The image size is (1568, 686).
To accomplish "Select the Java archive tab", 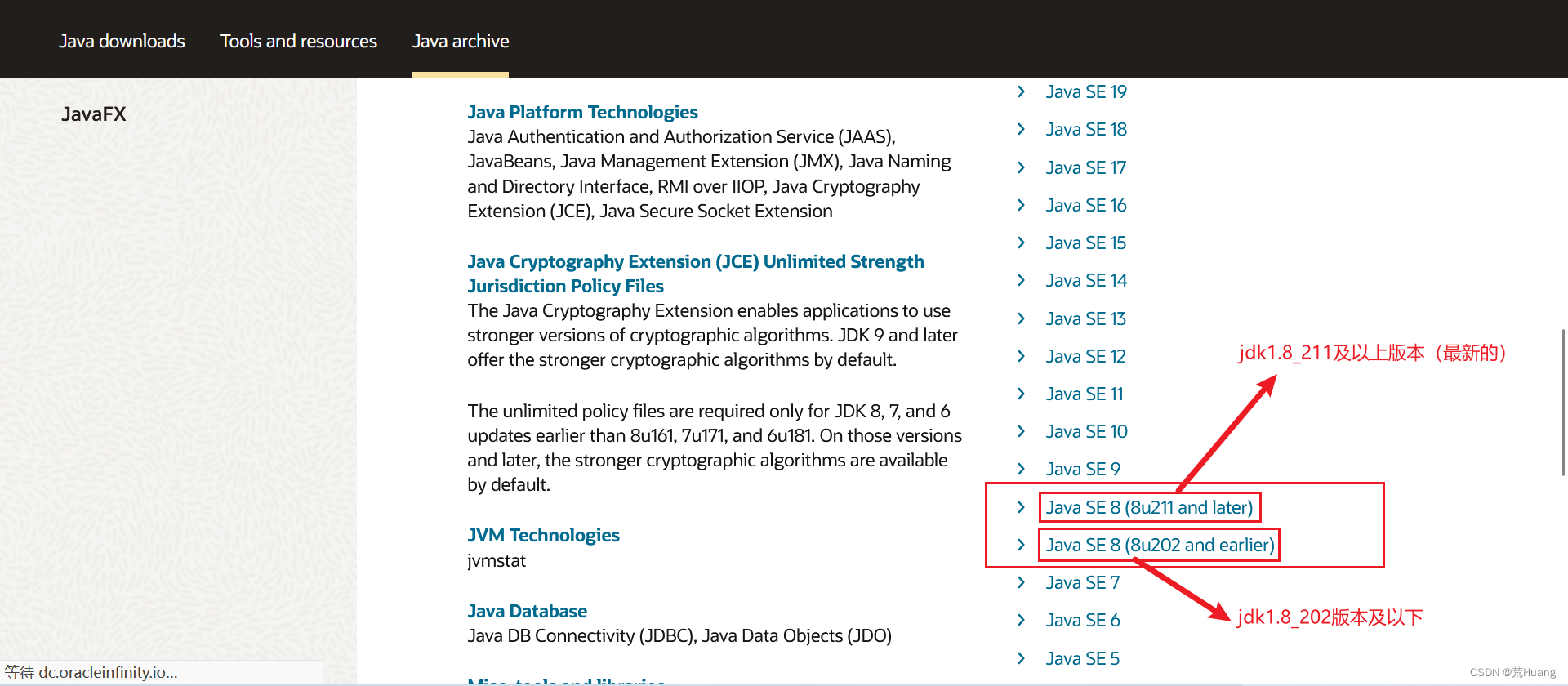I will coord(461,41).
